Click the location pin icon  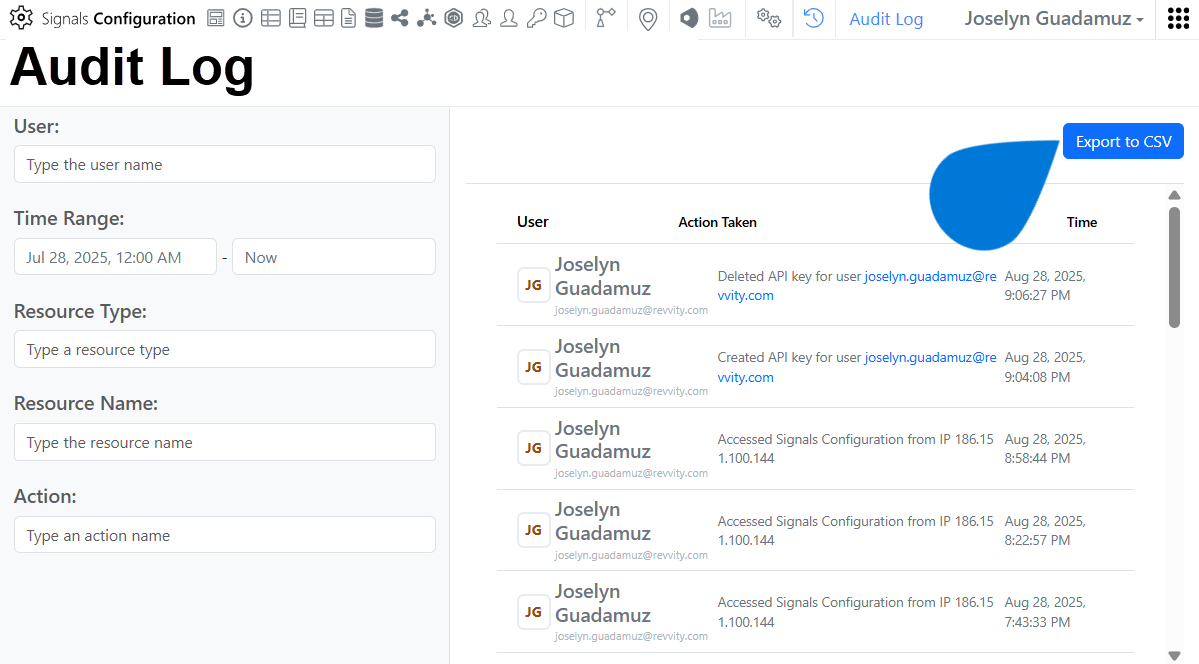[x=647, y=18]
